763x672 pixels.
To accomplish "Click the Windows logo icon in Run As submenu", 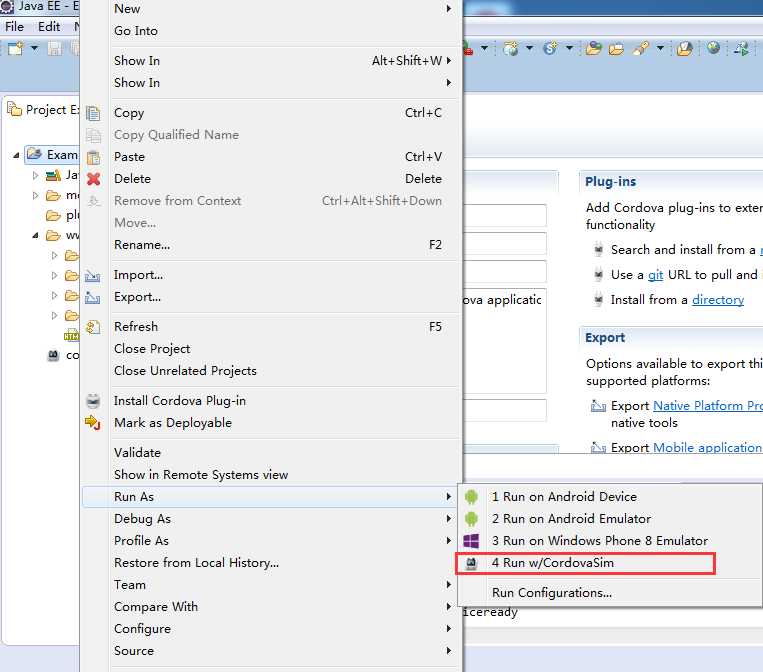I will (x=471, y=541).
